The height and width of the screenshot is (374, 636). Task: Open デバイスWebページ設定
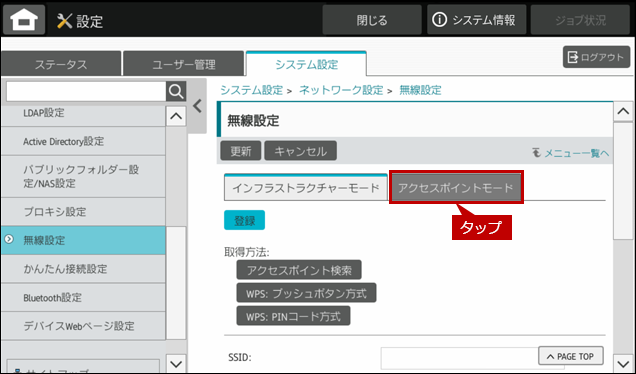[83, 326]
